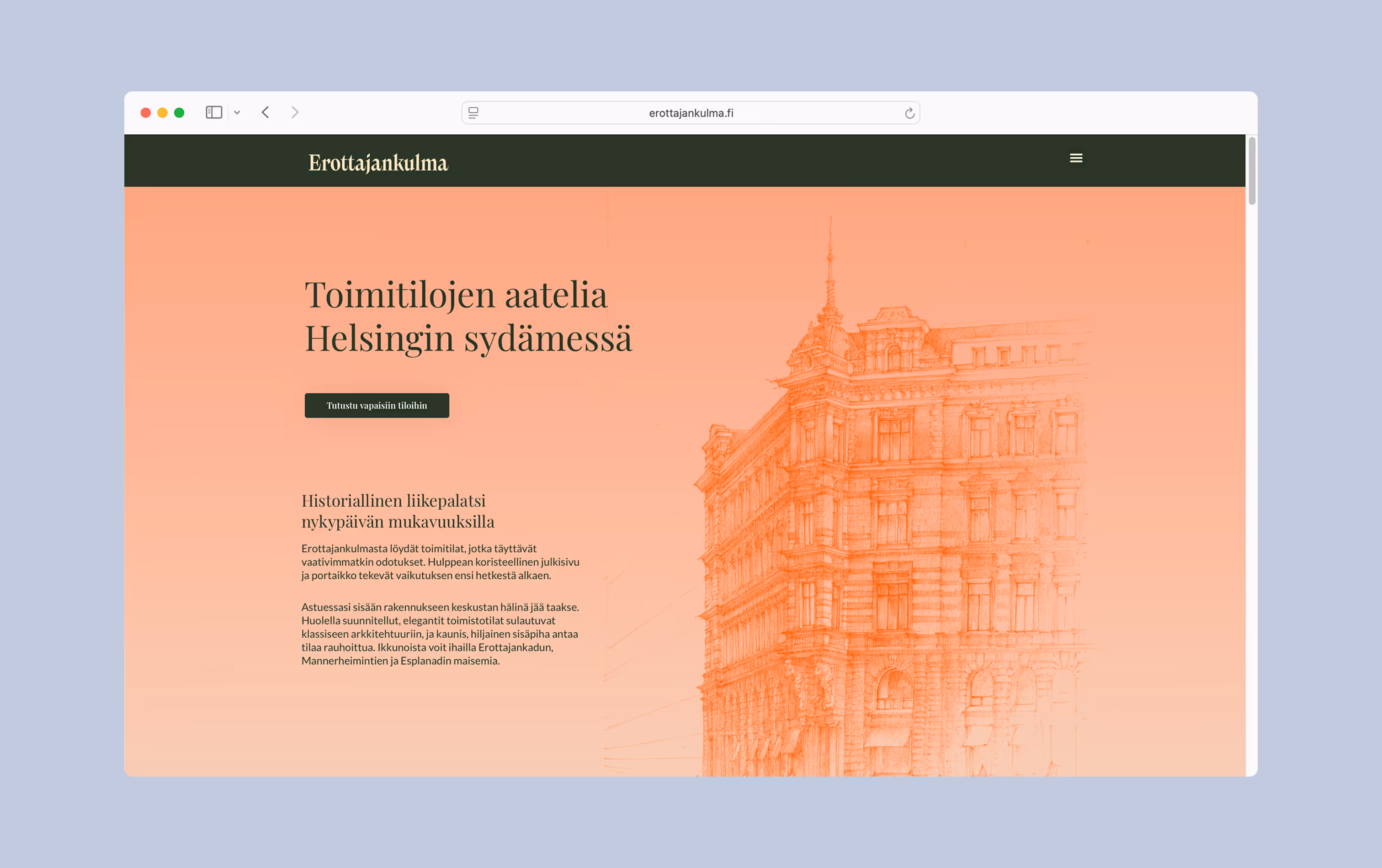This screenshot has width=1382, height=868.
Task: Click the vertical scrollbar thumb
Action: pos(1252,170)
